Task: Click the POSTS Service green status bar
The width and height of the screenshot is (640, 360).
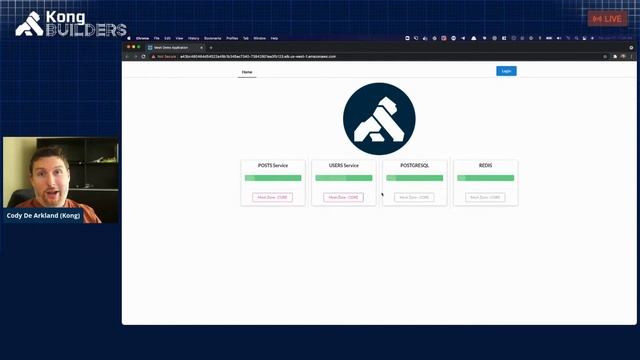Action: tap(273, 178)
